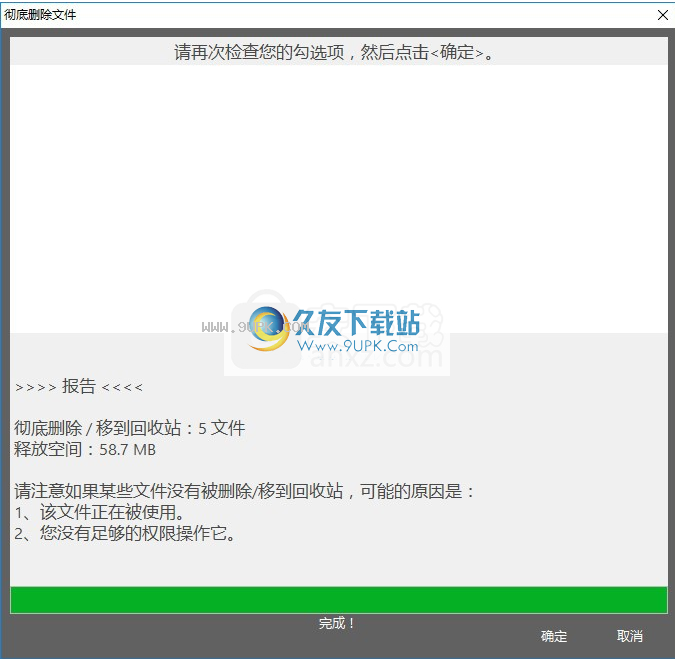Click the 彻底删除文件 window title
Screen dimensions: 675x659
click(40, 15)
